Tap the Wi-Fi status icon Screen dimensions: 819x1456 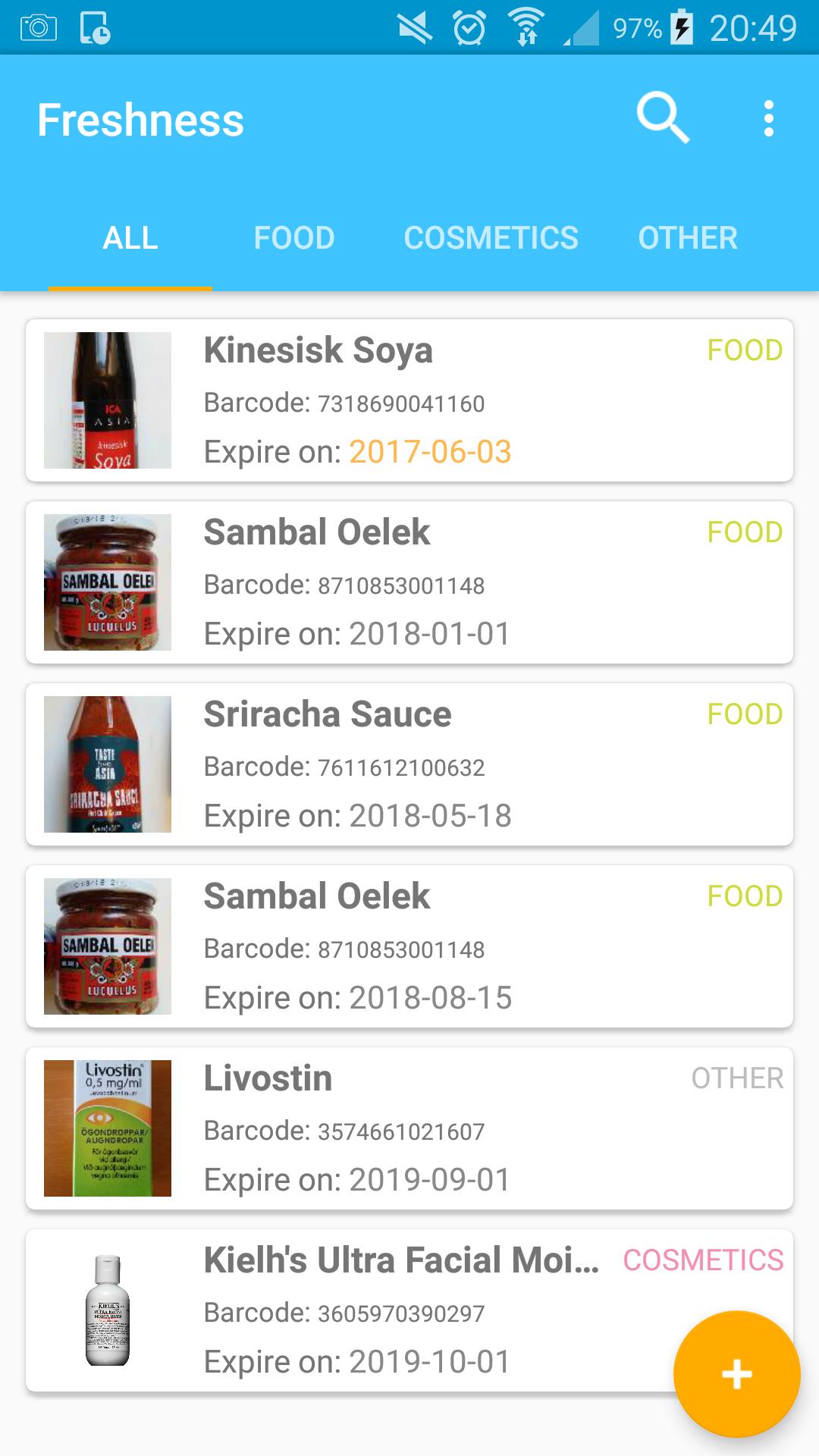click(x=526, y=27)
